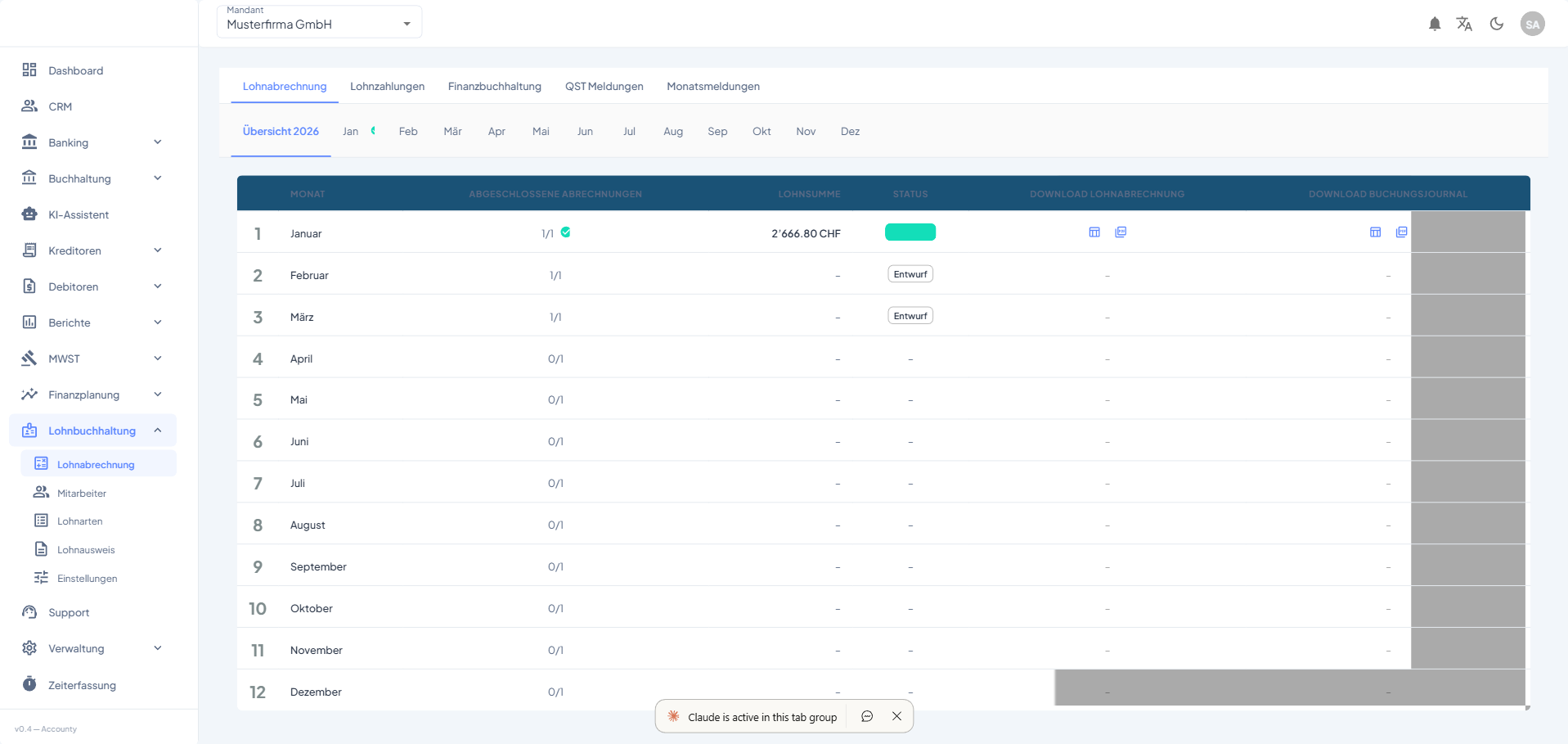The width and height of the screenshot is (1568, 744).
Task: Open the KI-Assistent robot icon
Action: (x=29, y=214)
